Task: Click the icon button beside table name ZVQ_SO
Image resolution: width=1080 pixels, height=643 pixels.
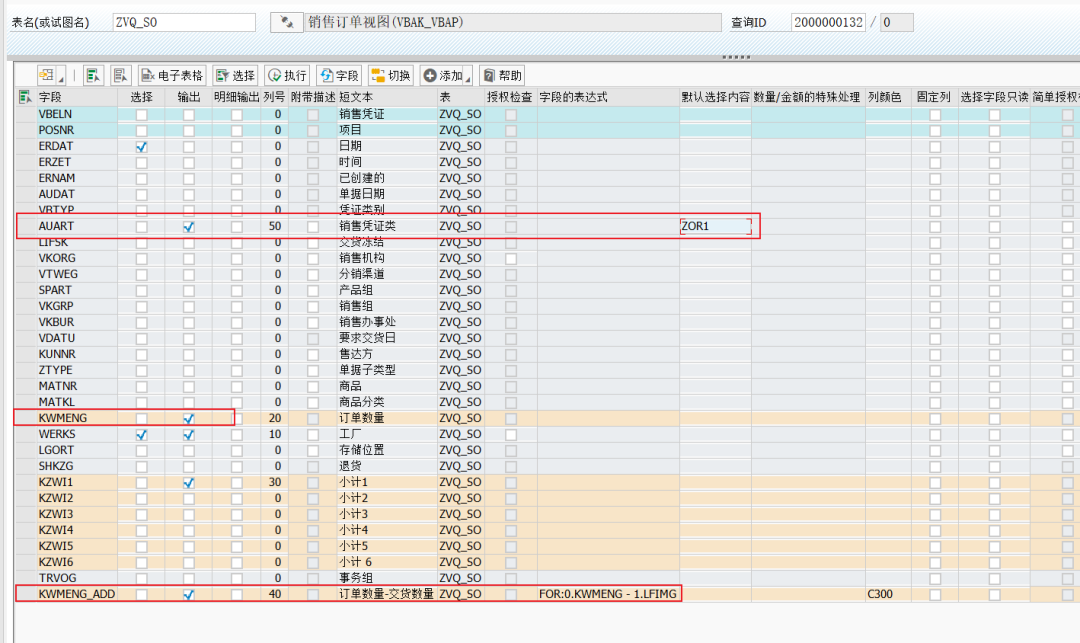Action: point(287,22)
